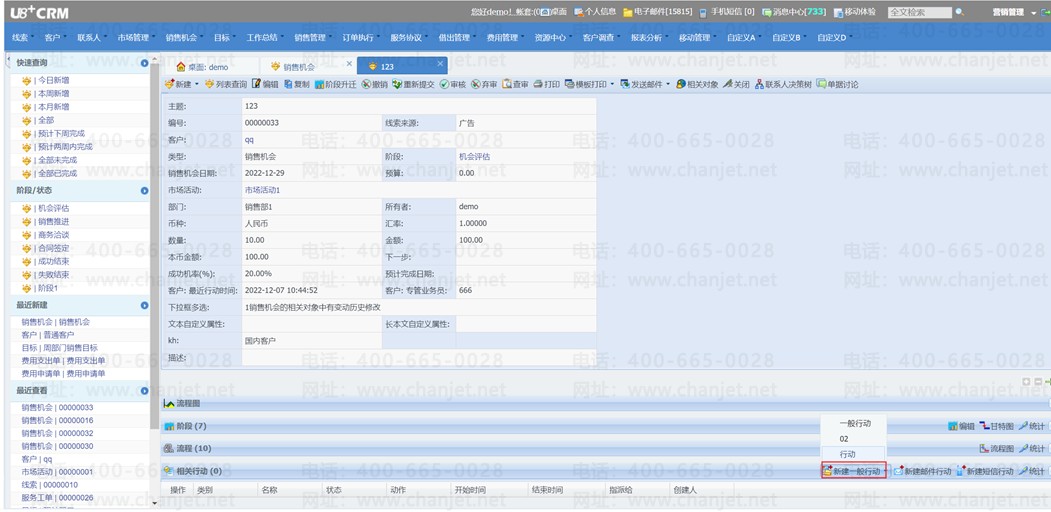
Task: Open 个人信息 in the header
Action: (595, 12)
